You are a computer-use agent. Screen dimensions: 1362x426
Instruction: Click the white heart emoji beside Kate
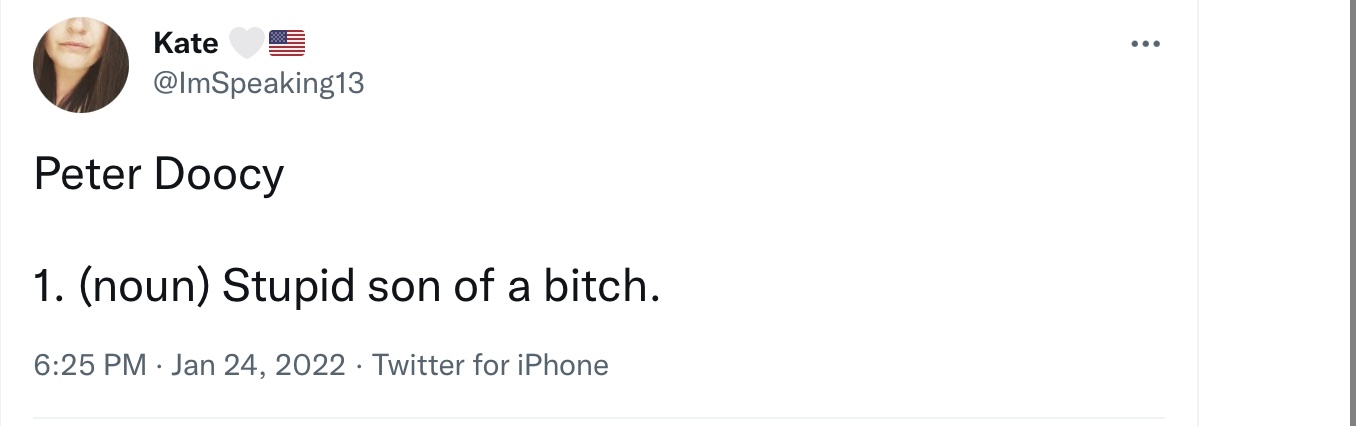pos(247,43)
